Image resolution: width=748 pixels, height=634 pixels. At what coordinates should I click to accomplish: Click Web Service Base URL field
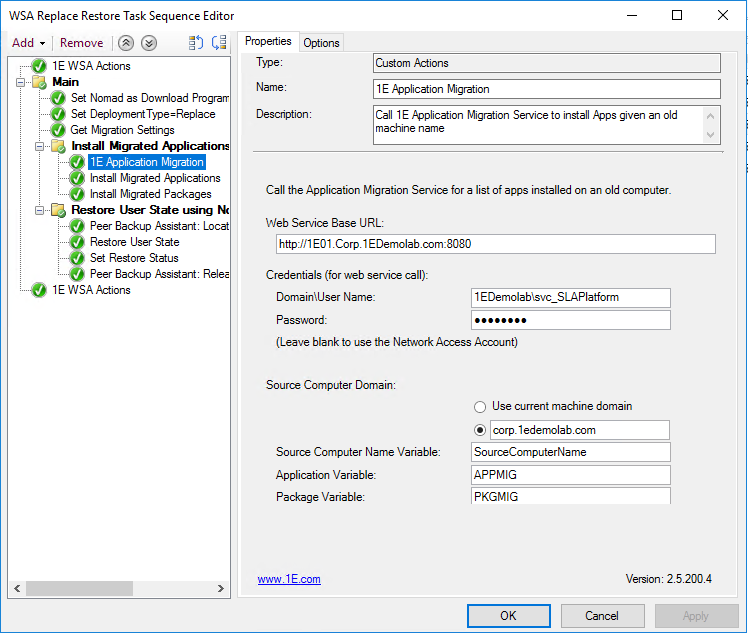(x=496, y=244)
